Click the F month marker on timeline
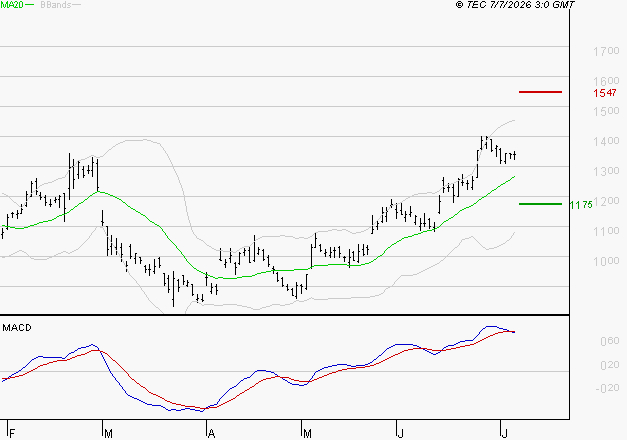This screenshot has height=440, width=627. pyautogui.click(x=12, y=433)
